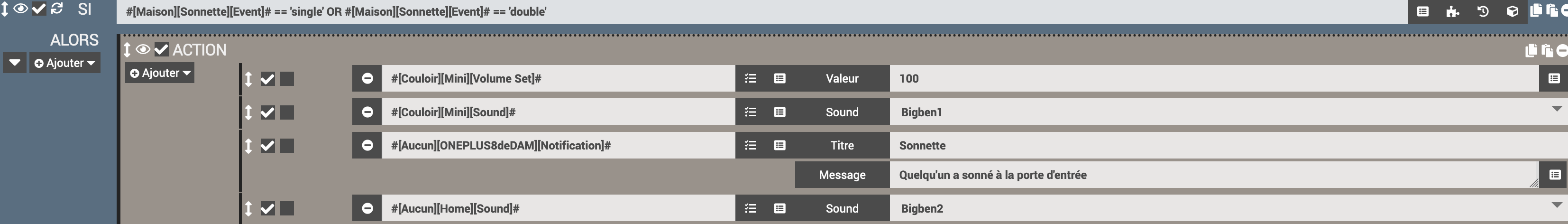Copy the ACTION block with duplicate icon

[1531, 50]
